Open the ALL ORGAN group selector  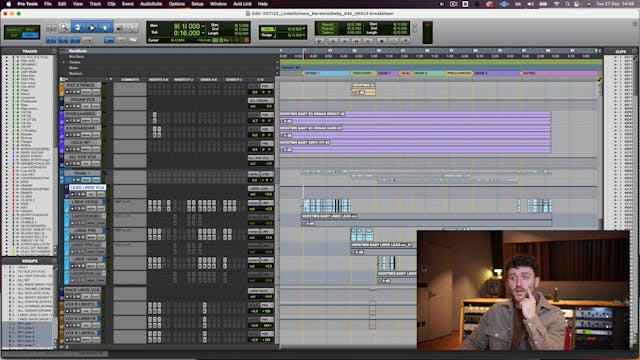coord(260,100)
